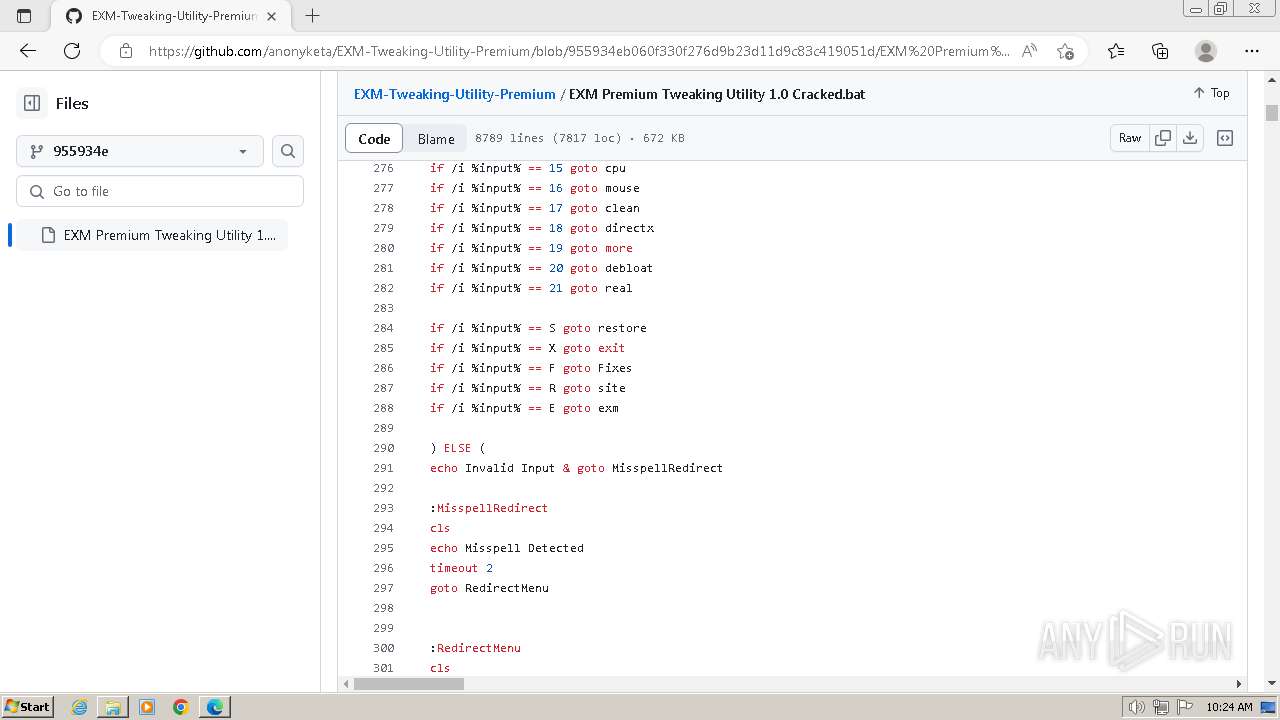Image resolution: width=1280 pixels, height=720 pixels.
Task: Copy raw file contents
Action: tap(1163, 138)
